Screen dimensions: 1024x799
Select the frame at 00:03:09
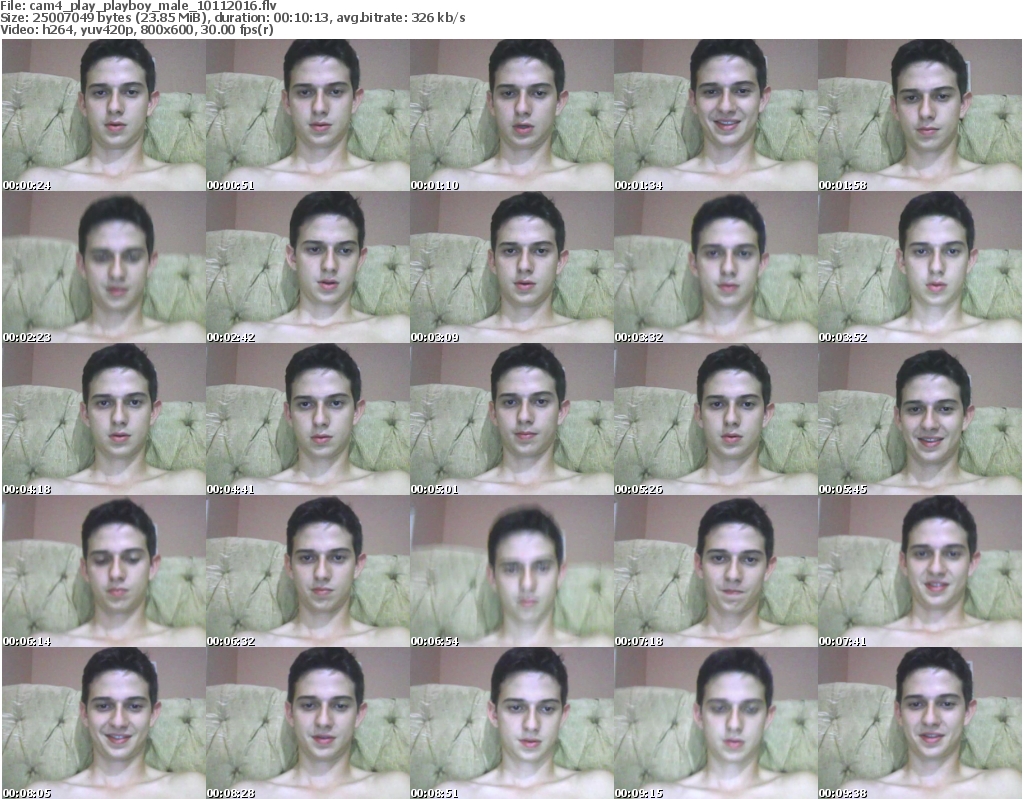tap(511, 267)
